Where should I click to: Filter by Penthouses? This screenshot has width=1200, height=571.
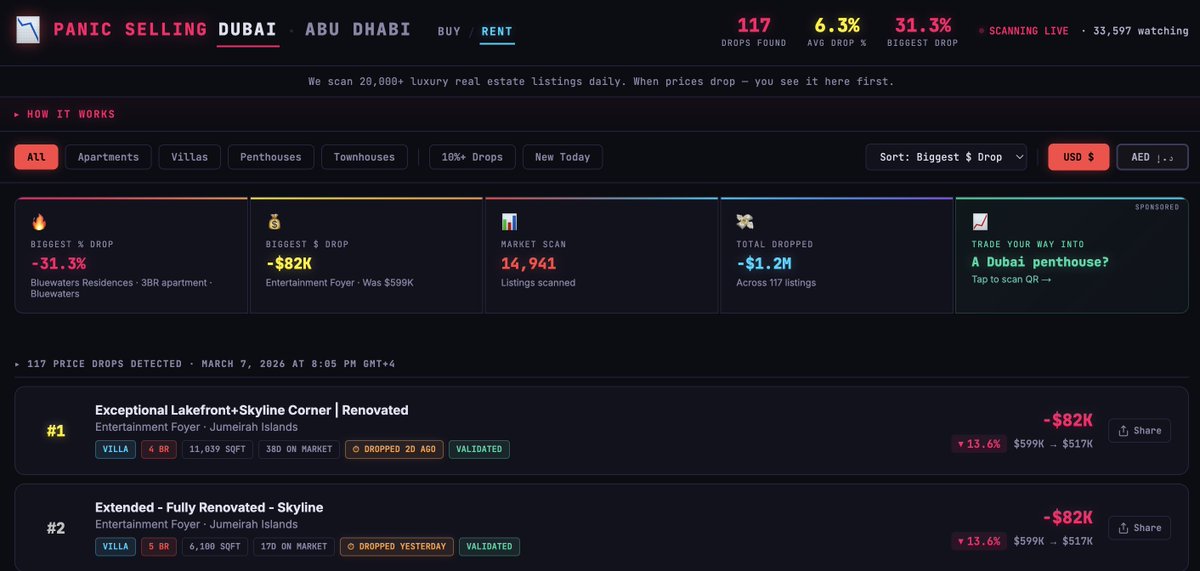[271, 157]
